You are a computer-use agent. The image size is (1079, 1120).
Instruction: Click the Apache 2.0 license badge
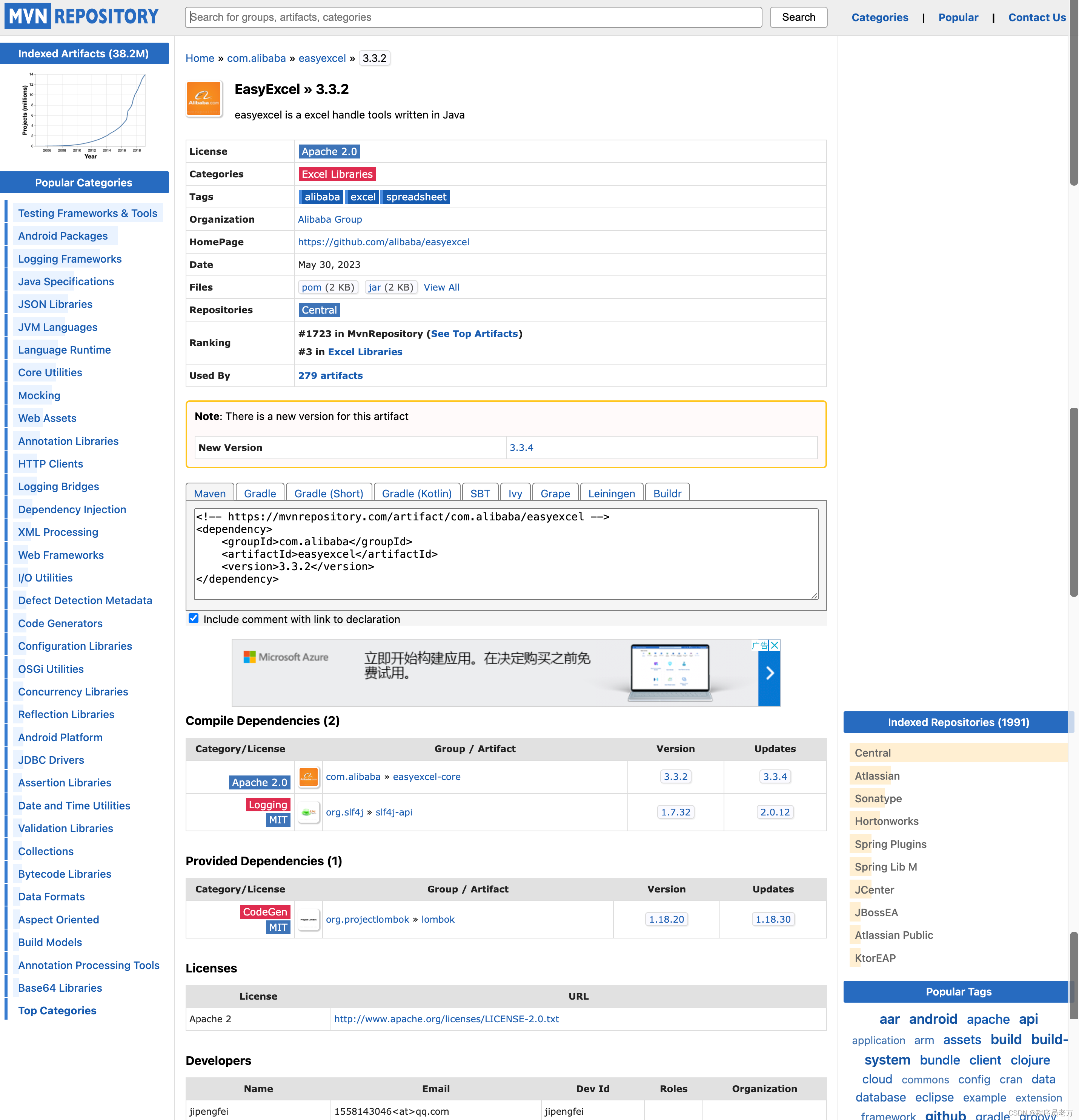[x=329, y=151]
